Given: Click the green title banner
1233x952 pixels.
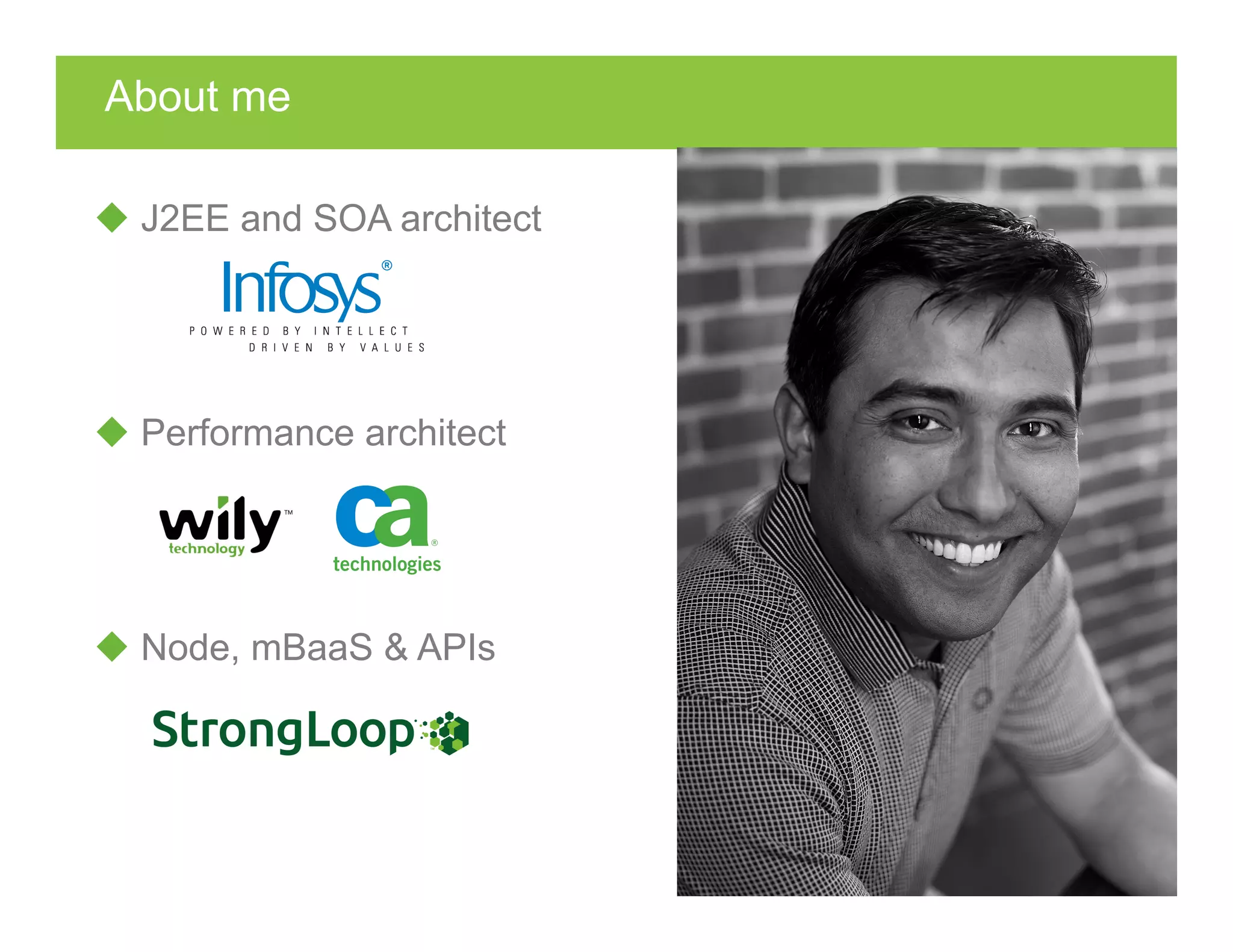Looking at the screenshot, I should [722, 102].
